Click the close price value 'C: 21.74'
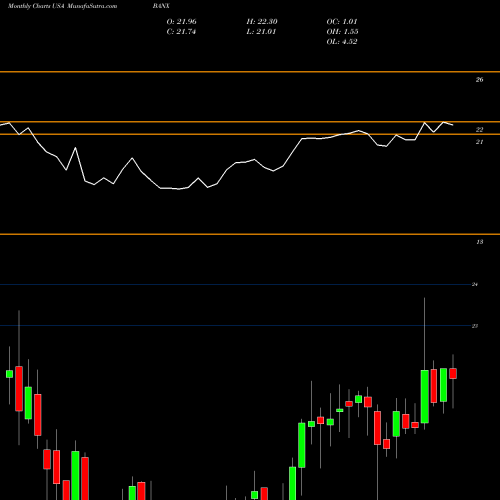 [x=181, y=32]
